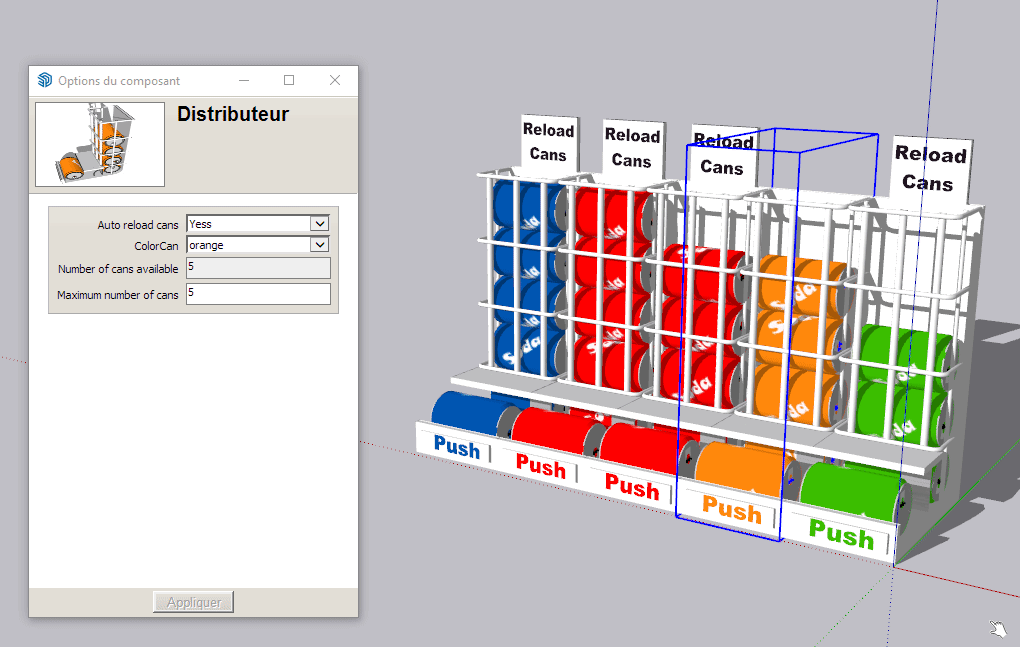Click the SketchUp logo in dialog title bar

tap(44, 81)
